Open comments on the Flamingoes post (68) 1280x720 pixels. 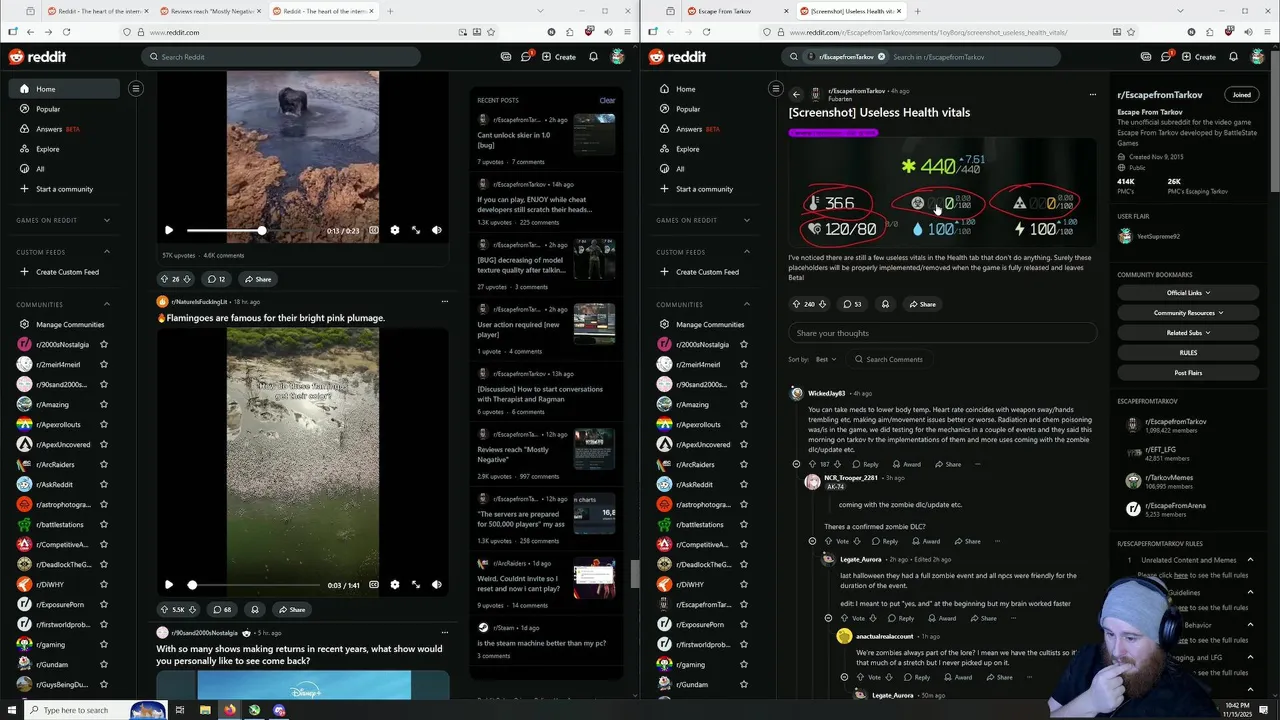tap(219, 609)
